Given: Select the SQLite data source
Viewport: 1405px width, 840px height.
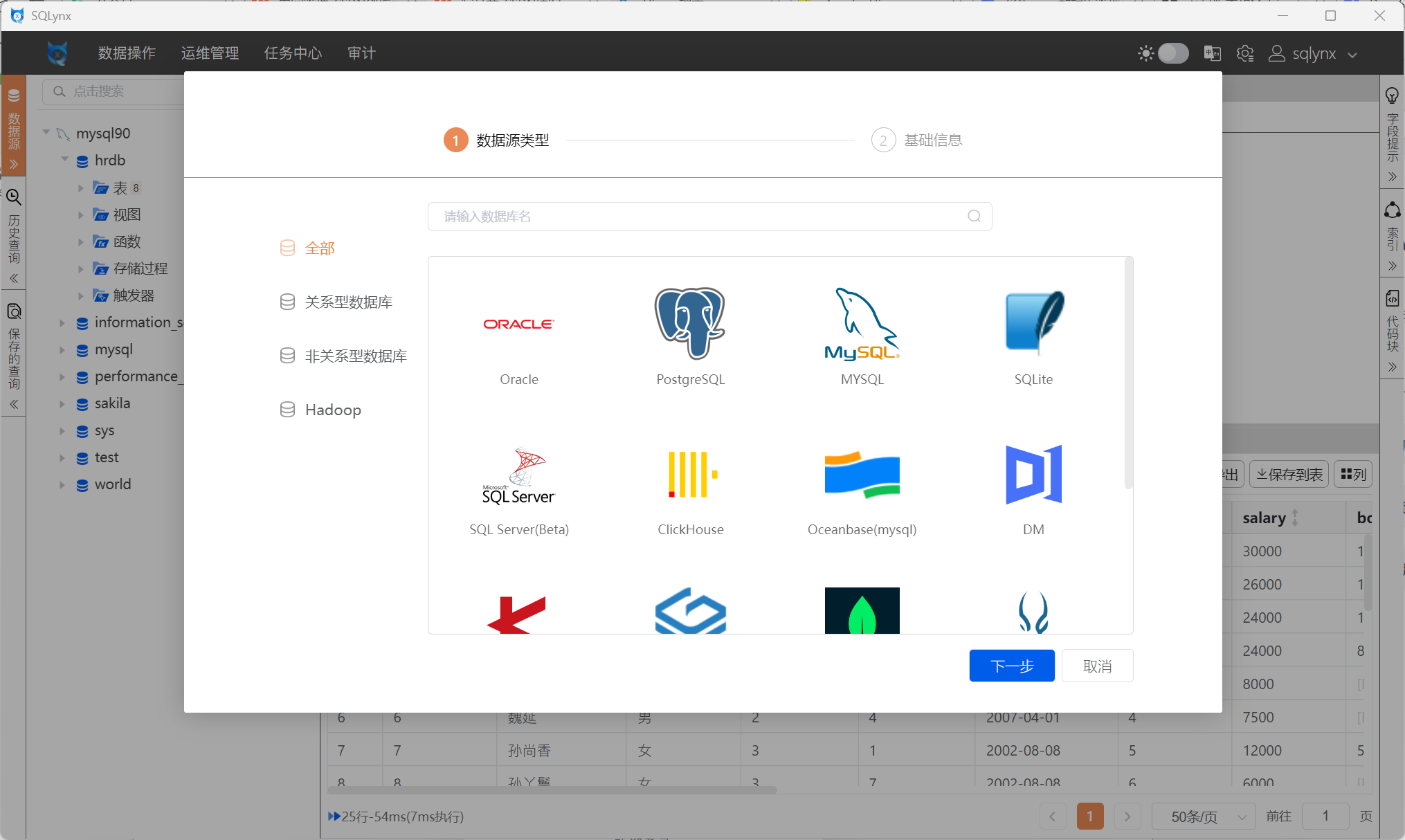Looking at the screenshot, I should click(x=1033, y=324).
